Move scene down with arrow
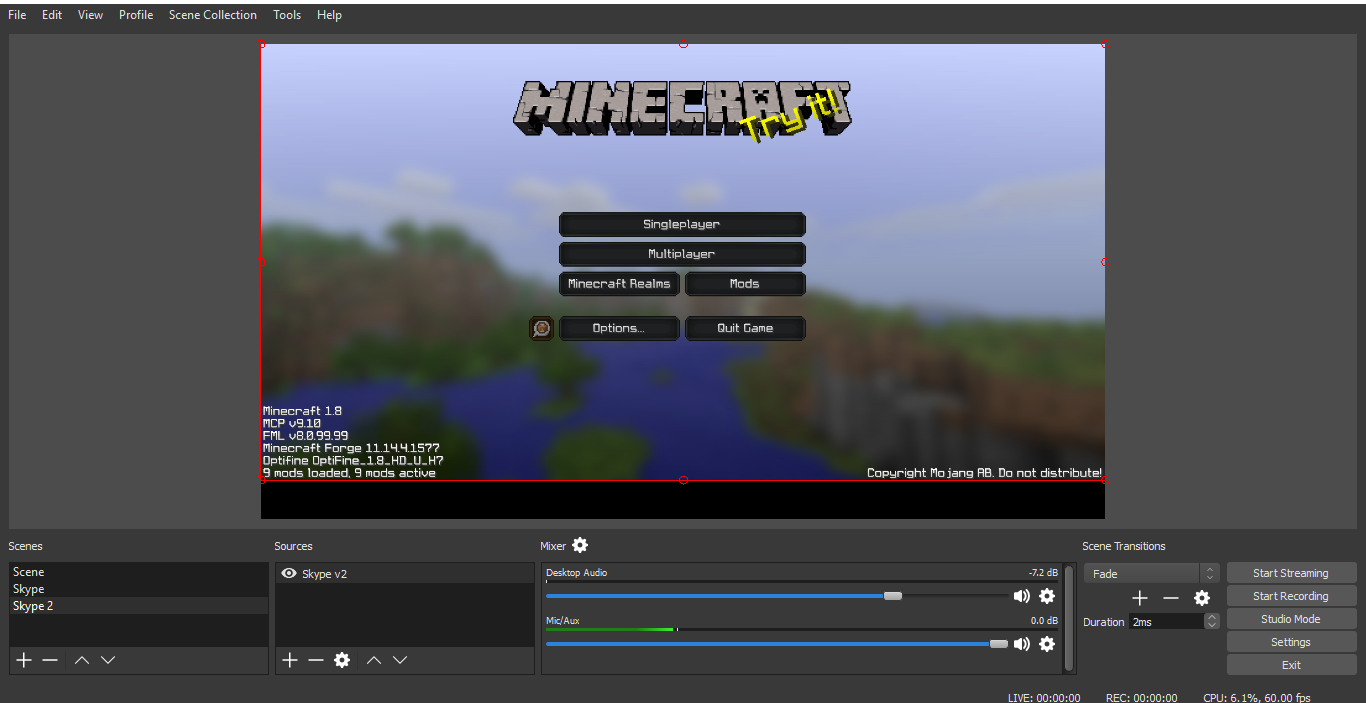Screen dimensions: 1366x703 [x=108, y=660]
